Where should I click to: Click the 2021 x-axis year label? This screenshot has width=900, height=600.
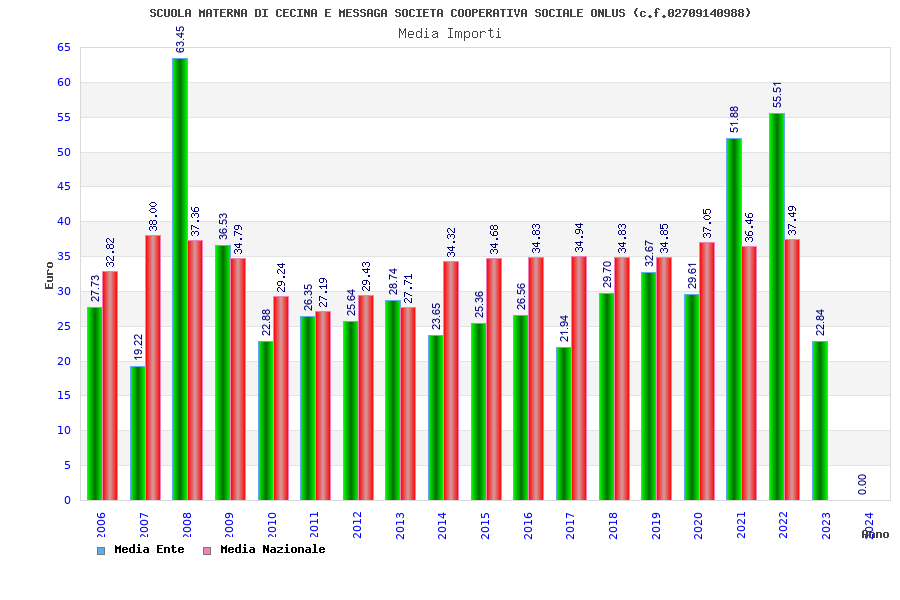(x=741, y=525)
